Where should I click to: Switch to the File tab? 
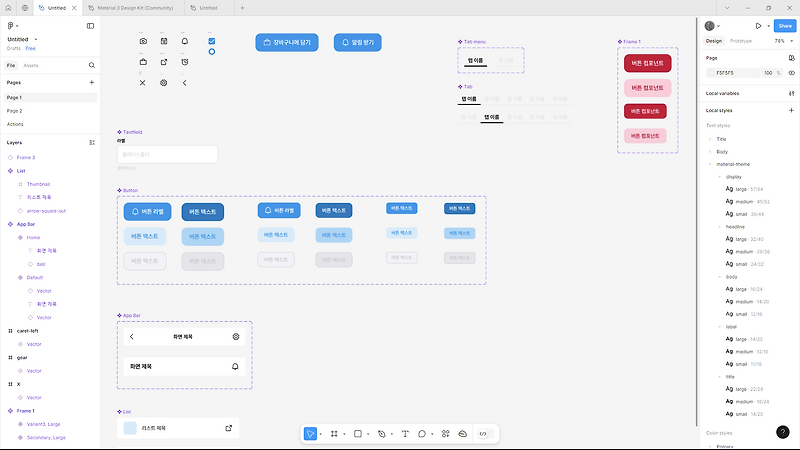pos(11,65)
